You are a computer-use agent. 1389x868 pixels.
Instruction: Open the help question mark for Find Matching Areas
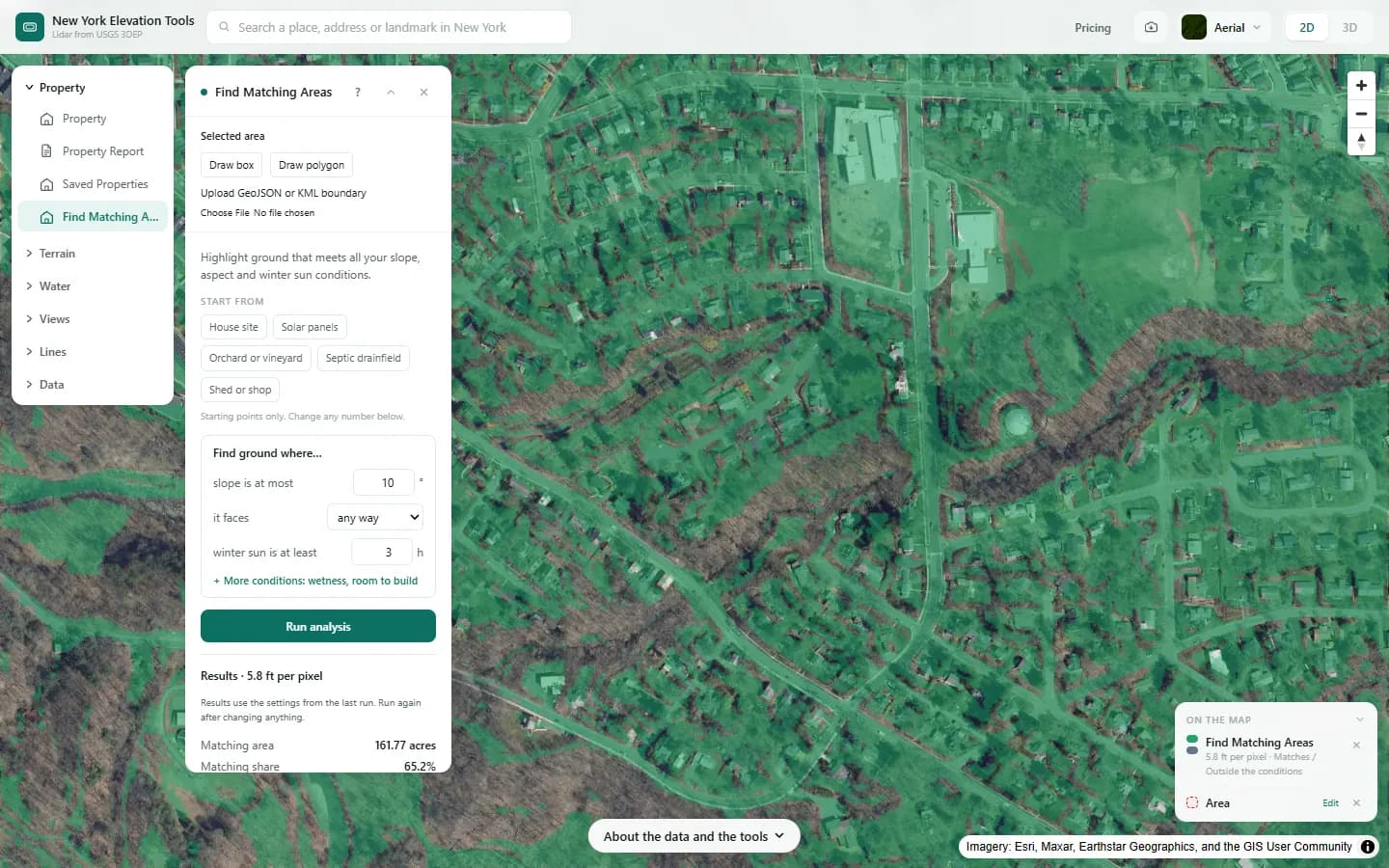click(x=358, y=93)
